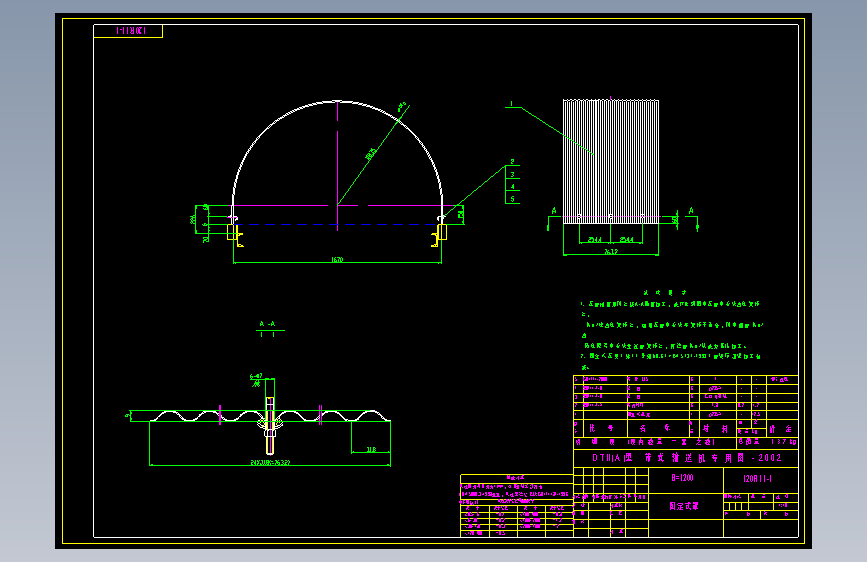The width and height of the screenshot is (867, 562).
Task: Click the 代号 column header in the parts list
Action: pyautogui.click(x=602, y=428)
